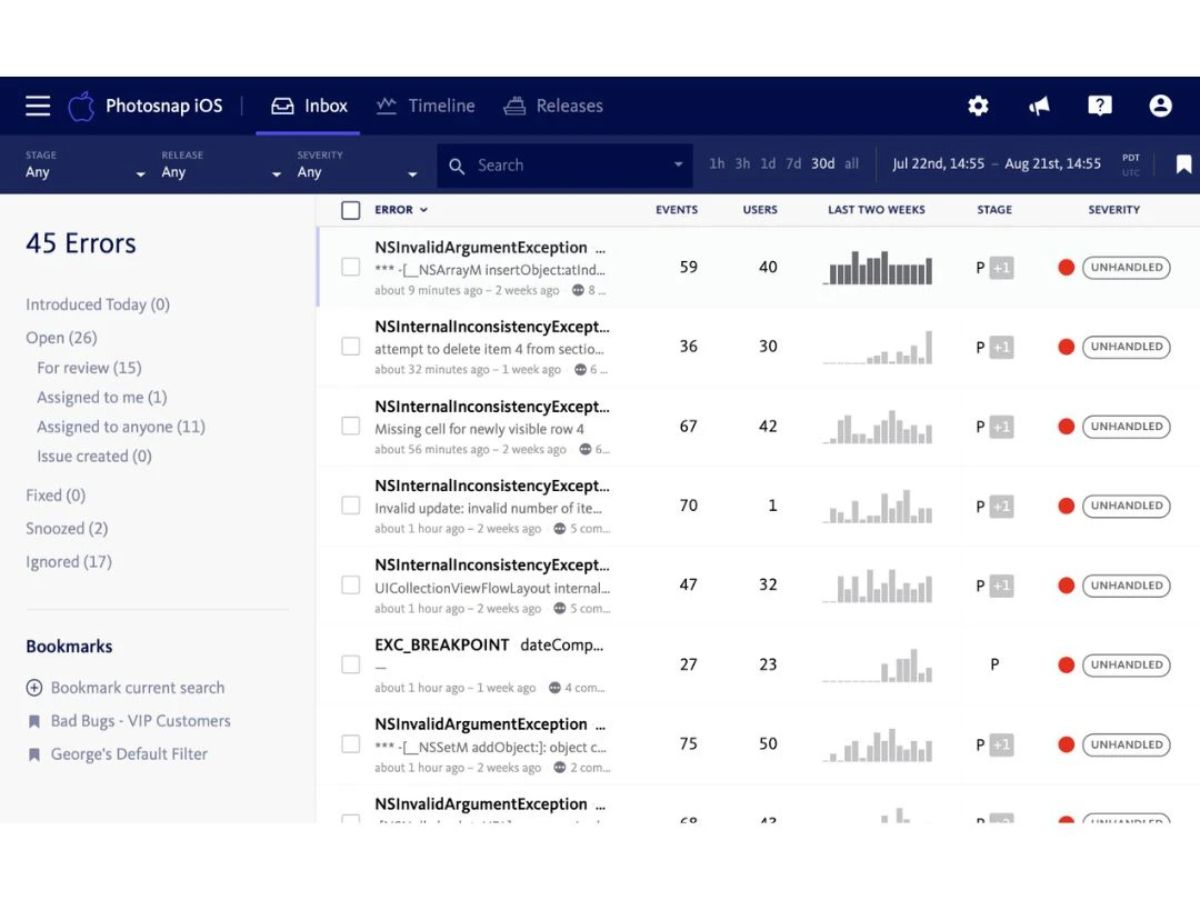Click Bookmark current search
The height and width of the screenshot is (900, 1200).
[138, 688]
